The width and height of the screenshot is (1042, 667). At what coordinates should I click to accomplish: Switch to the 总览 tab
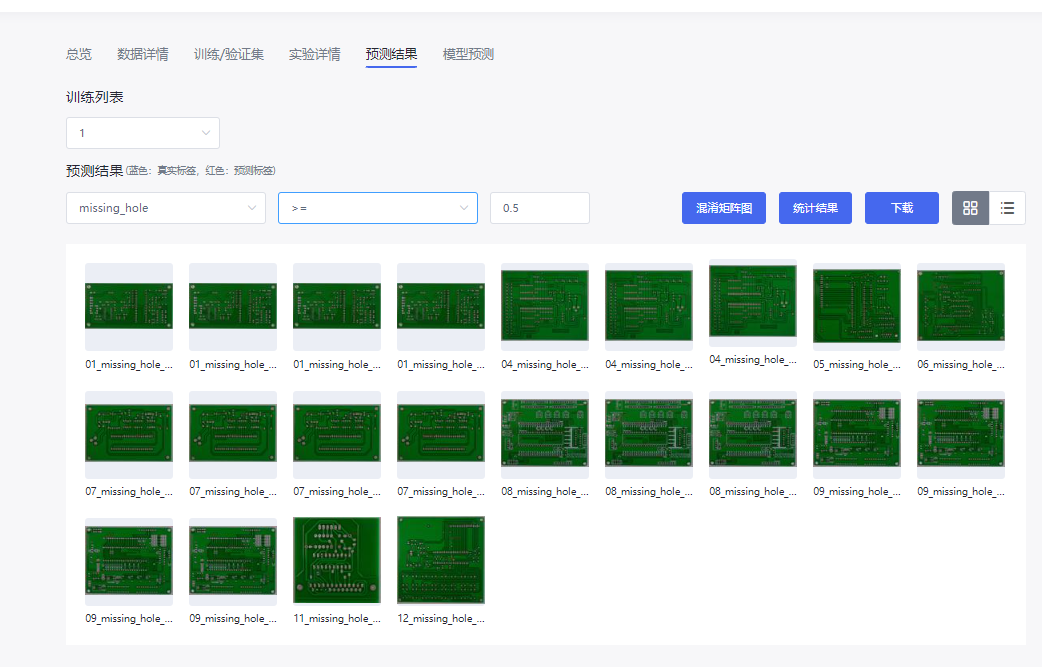click(79, 54)
